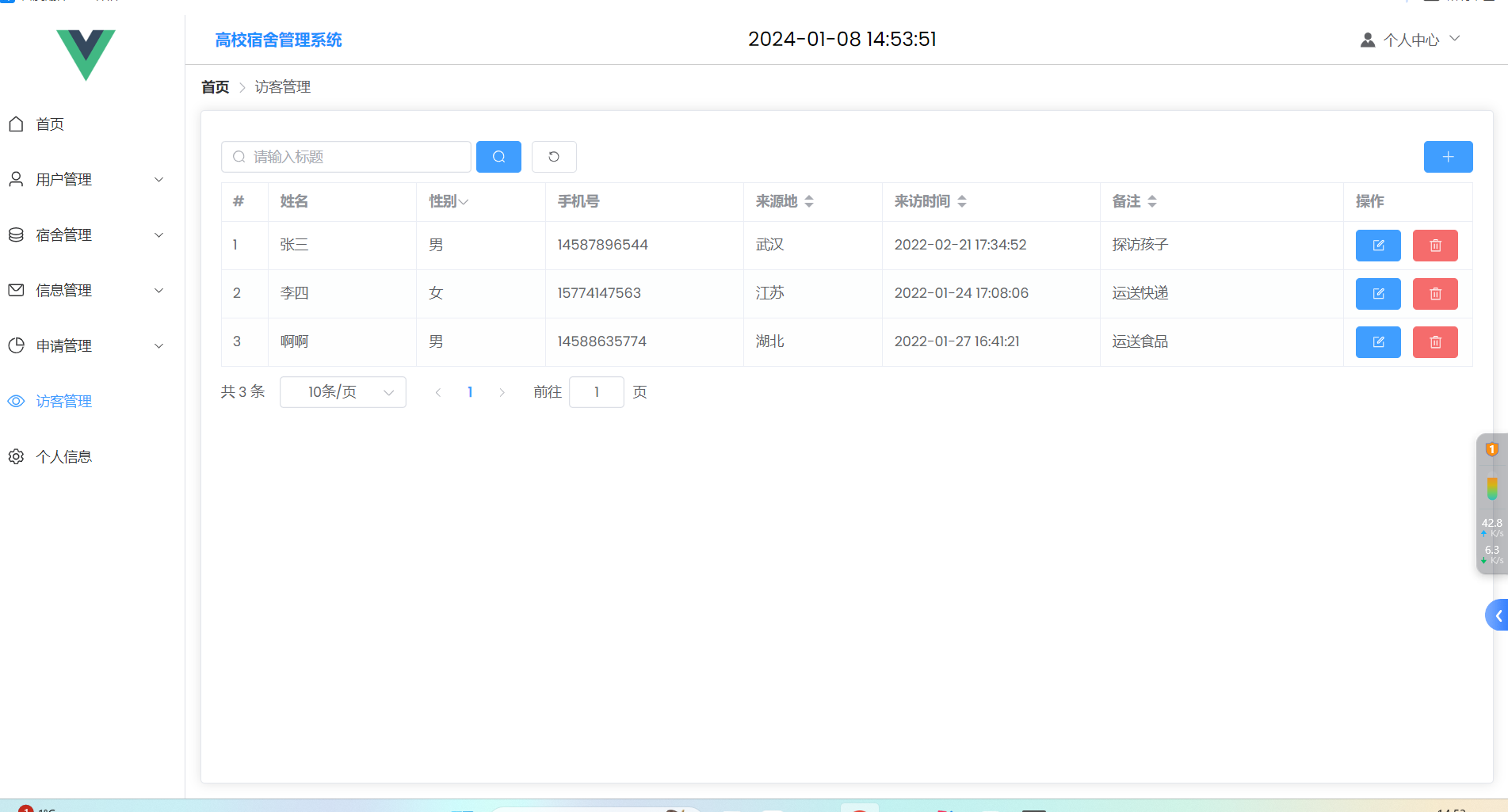Go to previous page arrow
Viewport: 1508px width, 812px height.
pyautogui.click(x=438, y=392)
